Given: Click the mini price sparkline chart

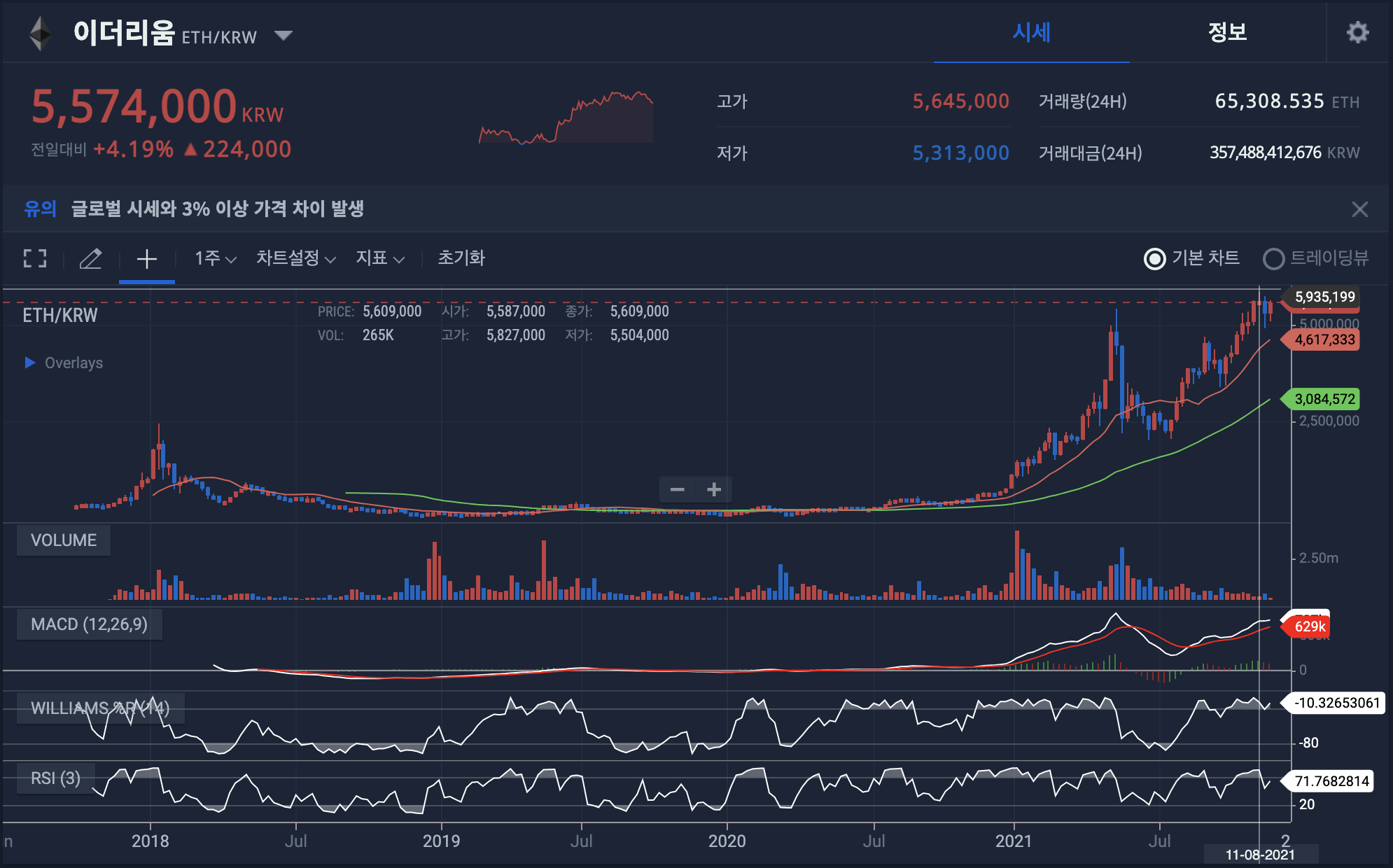Looking at the screenshot, I should 566,118.
